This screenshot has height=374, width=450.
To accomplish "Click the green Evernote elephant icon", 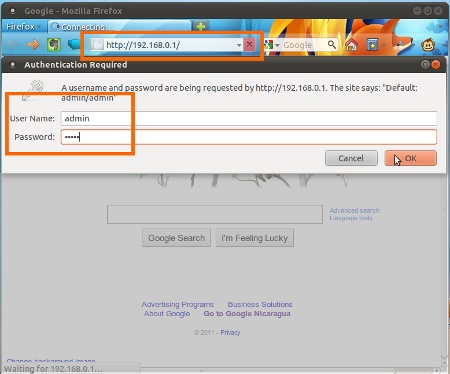I will pyautogui.click(x=53, y=44).
